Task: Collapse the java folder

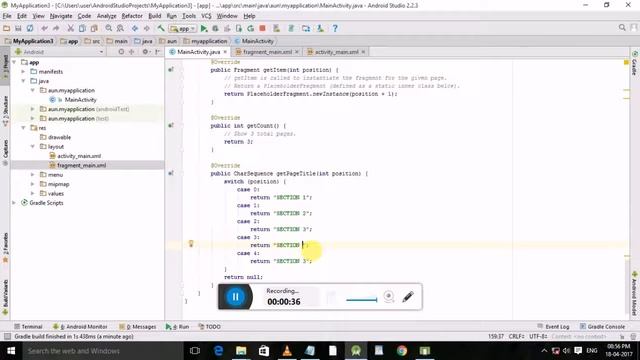Action: (23, 81)
